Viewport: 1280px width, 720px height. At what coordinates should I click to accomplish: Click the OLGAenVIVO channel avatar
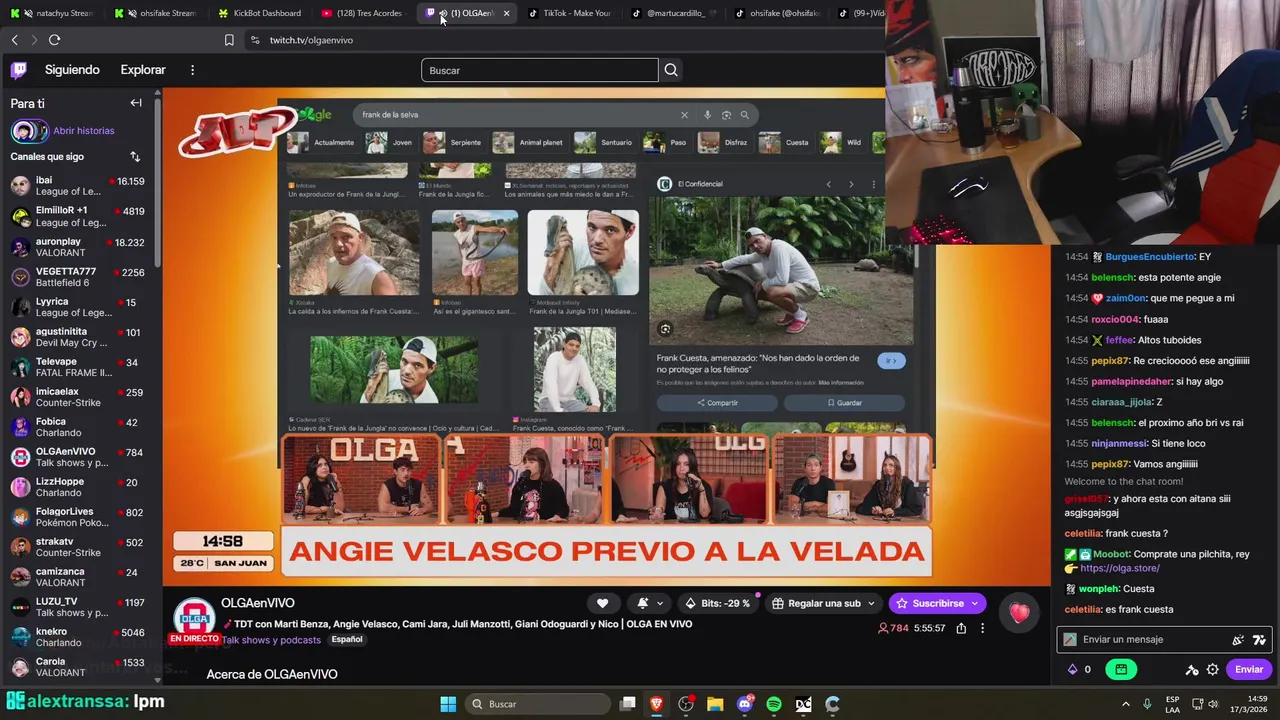click(194, 617)
